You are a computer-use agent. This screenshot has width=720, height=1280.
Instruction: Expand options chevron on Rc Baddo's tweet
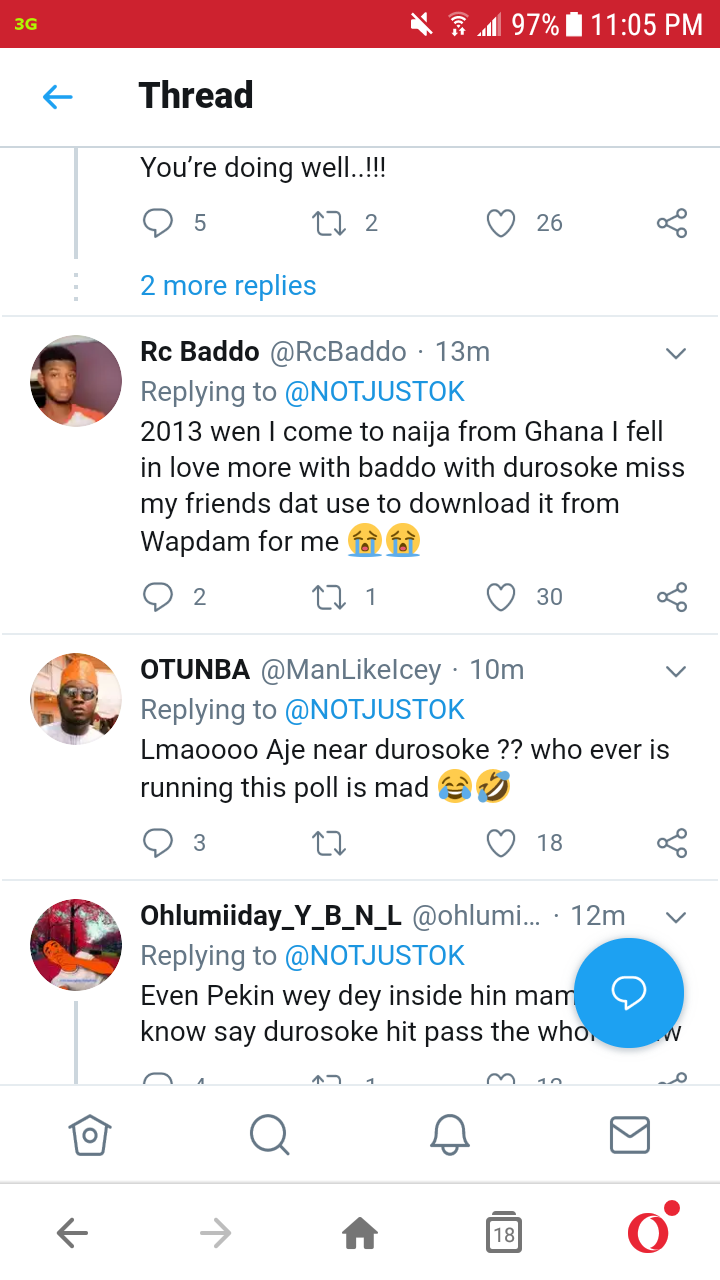point(676,353)
